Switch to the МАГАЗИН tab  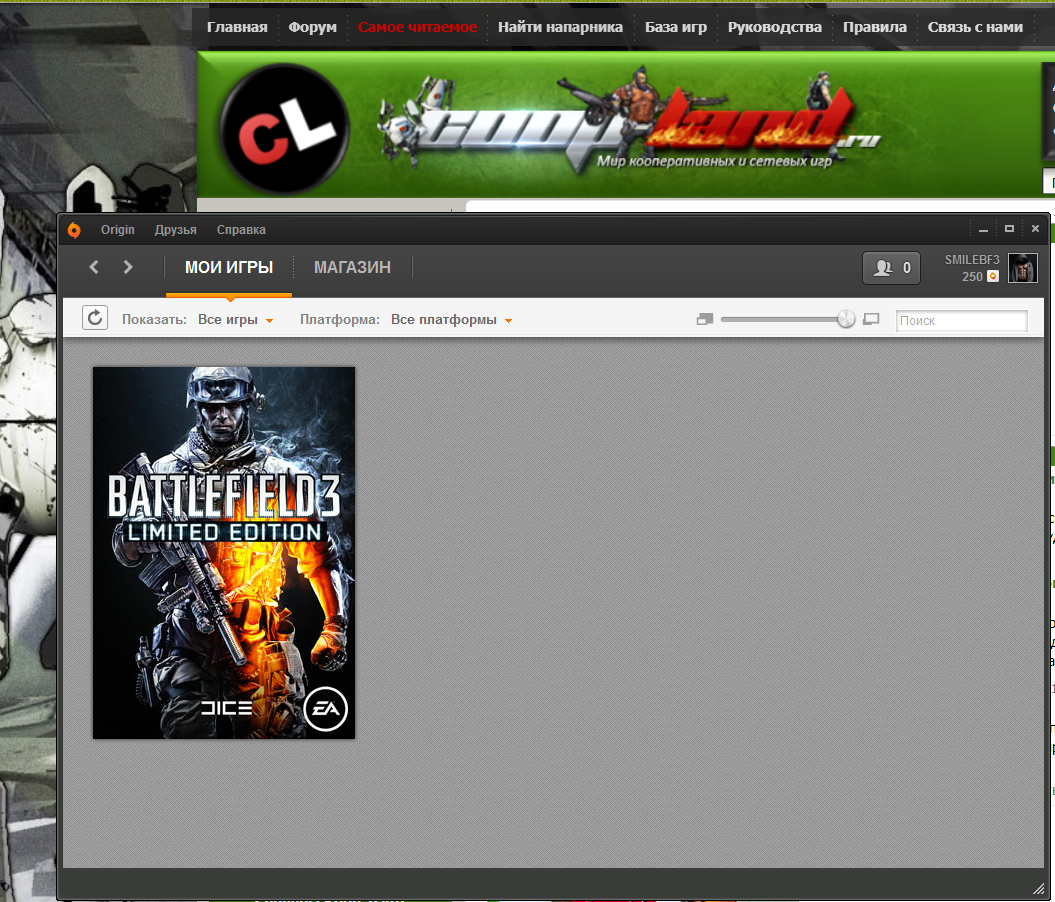coord(352,268)
